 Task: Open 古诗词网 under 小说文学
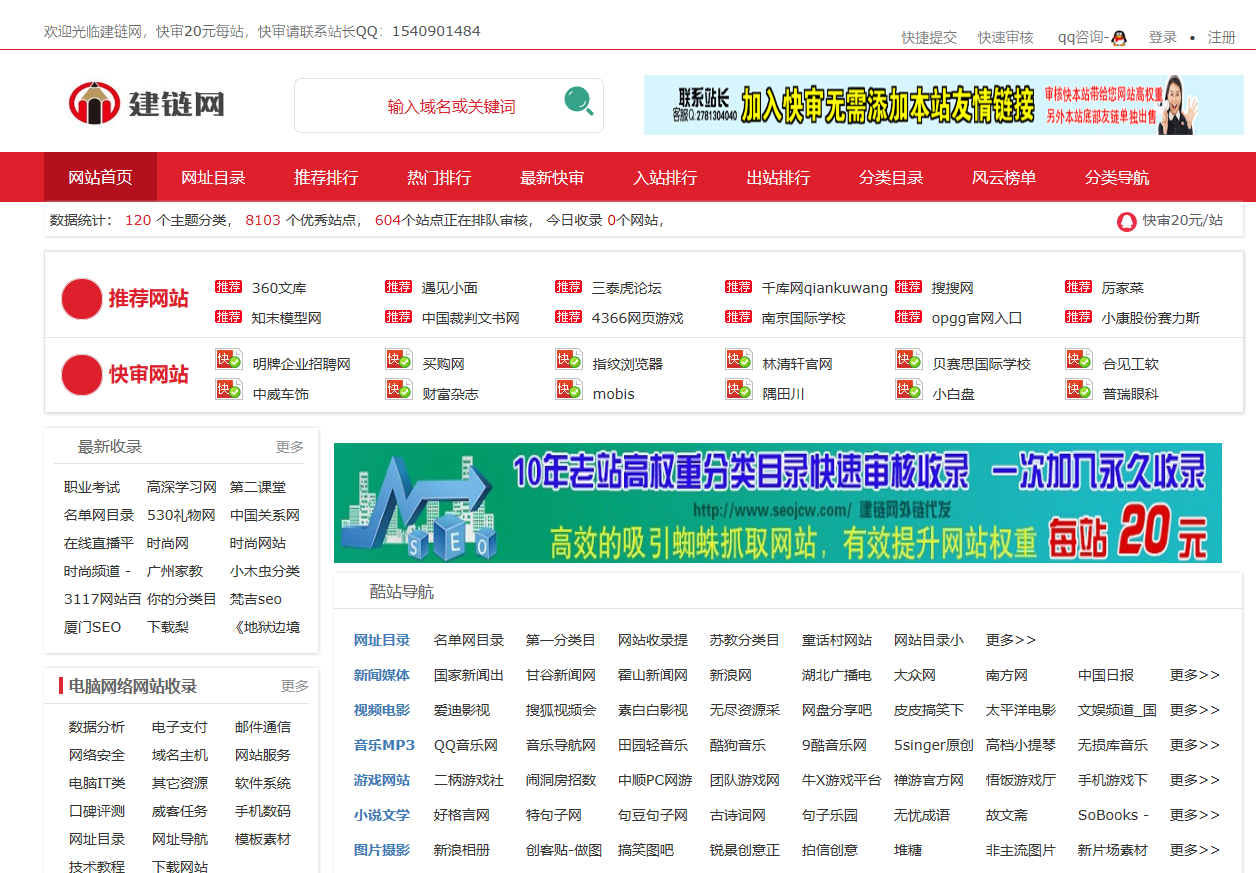[738, 815]
